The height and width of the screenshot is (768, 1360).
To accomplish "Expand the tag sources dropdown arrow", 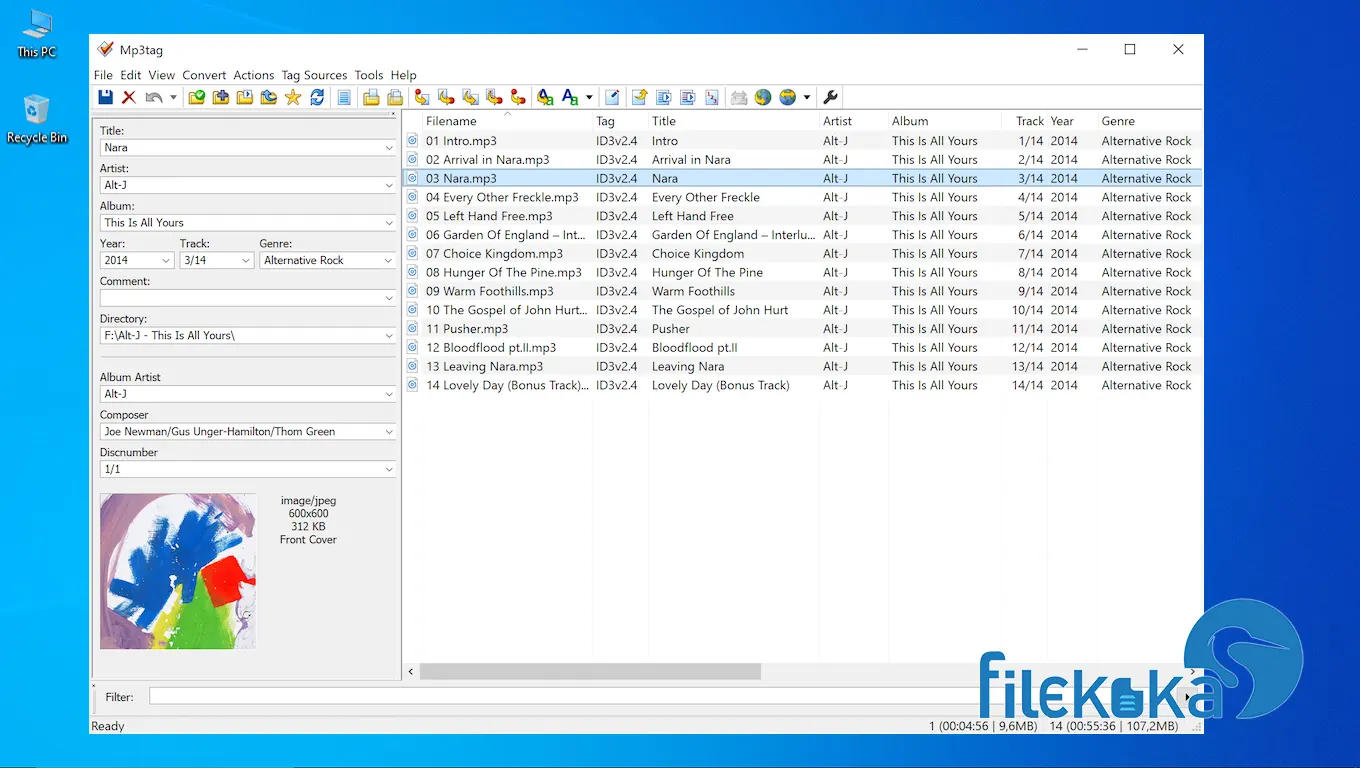I will point(807,98).
